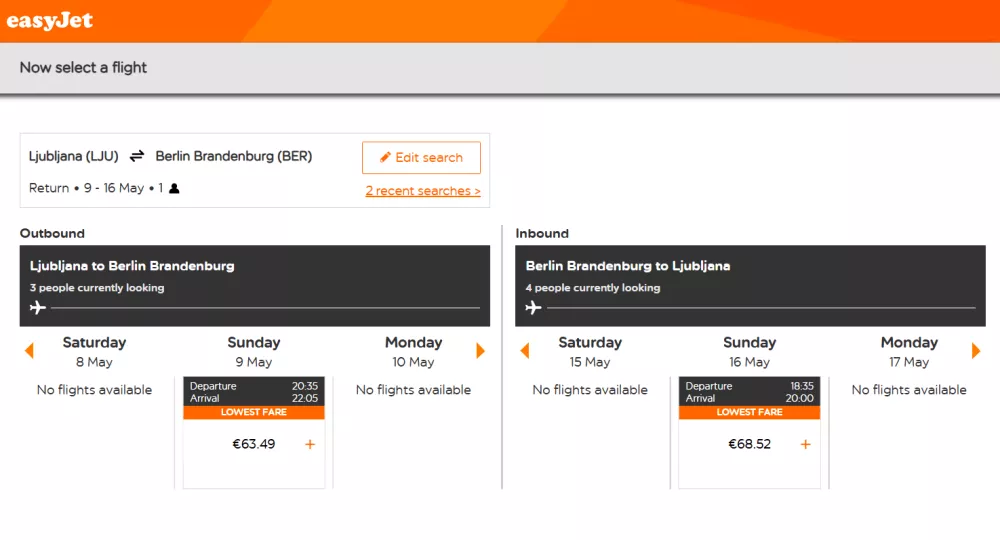Screen dimensions: 1000x540
Task: Click the pencil icon in Edit search
Action: pyautogui.click(x=385, y=157)
